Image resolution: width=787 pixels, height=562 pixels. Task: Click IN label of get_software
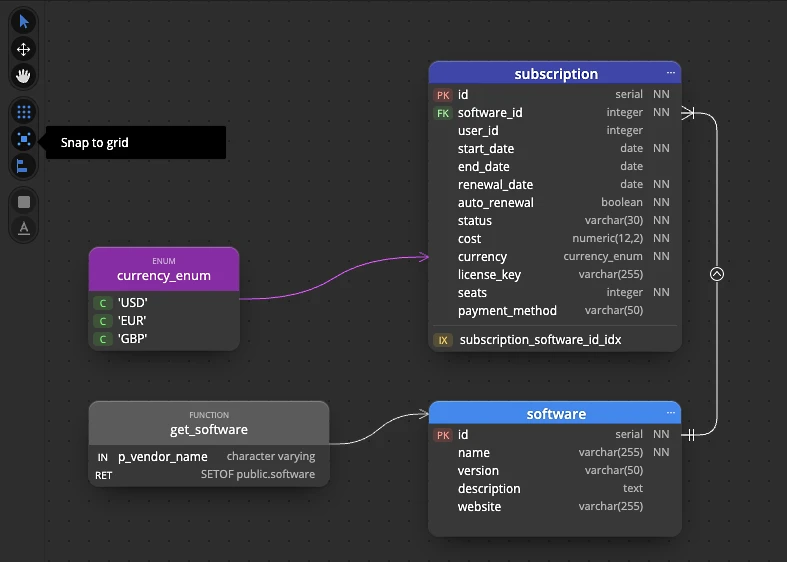(102, 458)
